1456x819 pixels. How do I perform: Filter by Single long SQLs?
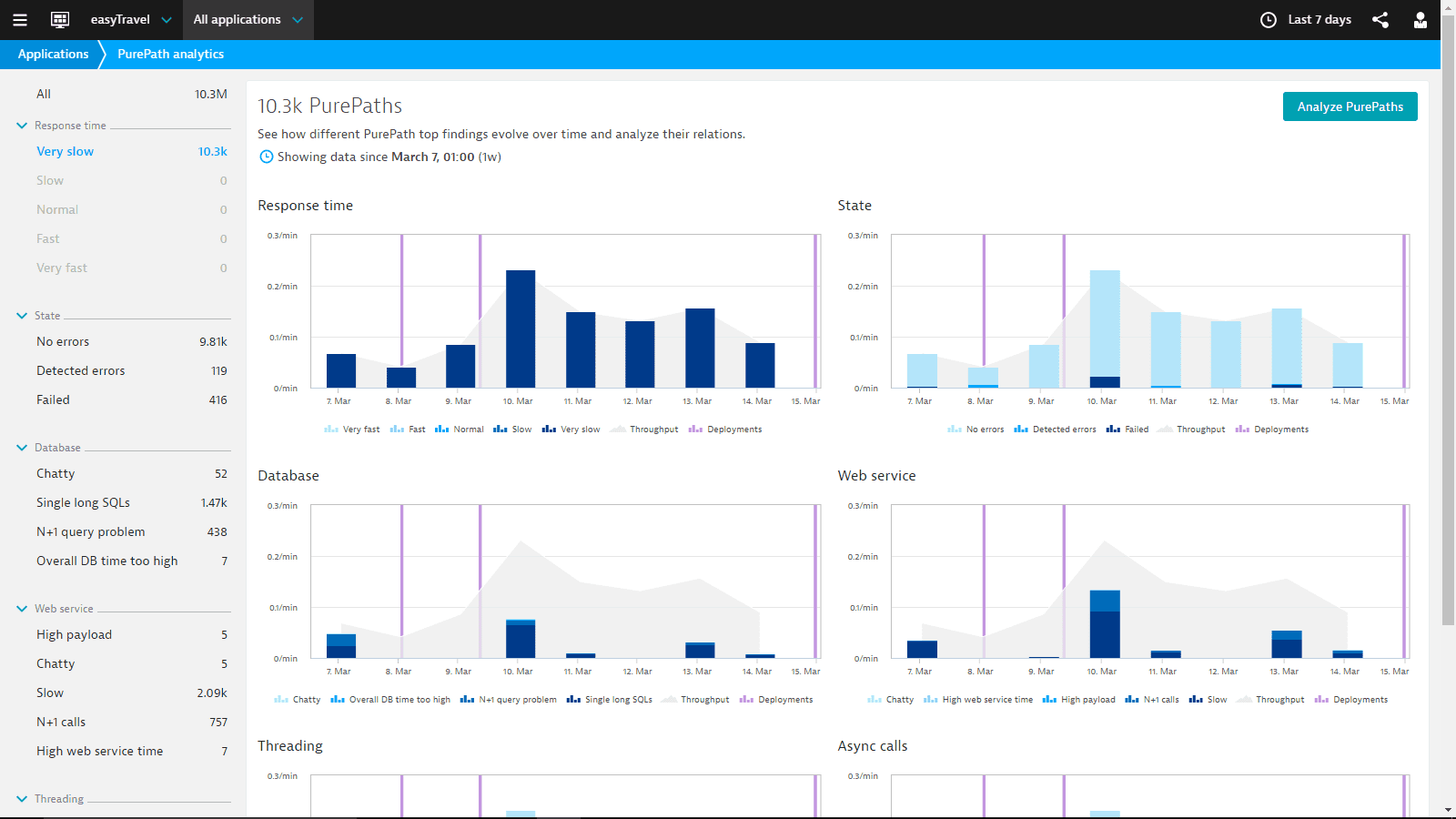[x=131, y=503]
